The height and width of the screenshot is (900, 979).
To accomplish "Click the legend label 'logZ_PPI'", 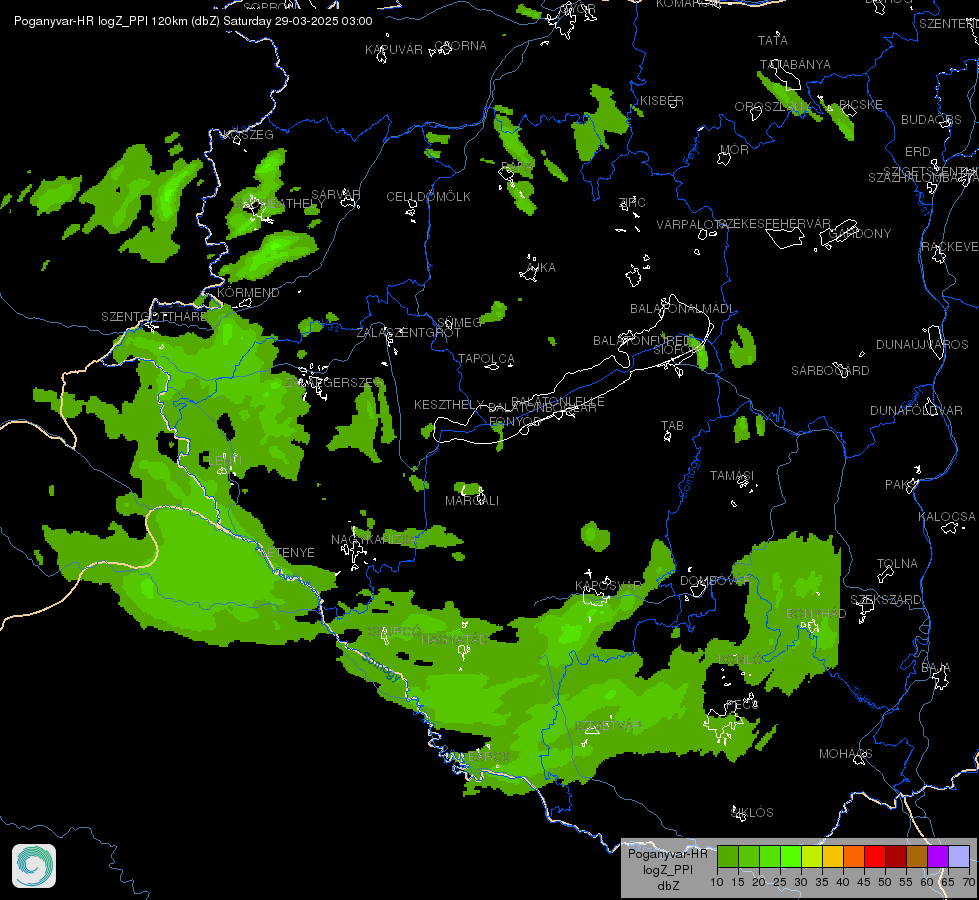I will pos(668,869).
